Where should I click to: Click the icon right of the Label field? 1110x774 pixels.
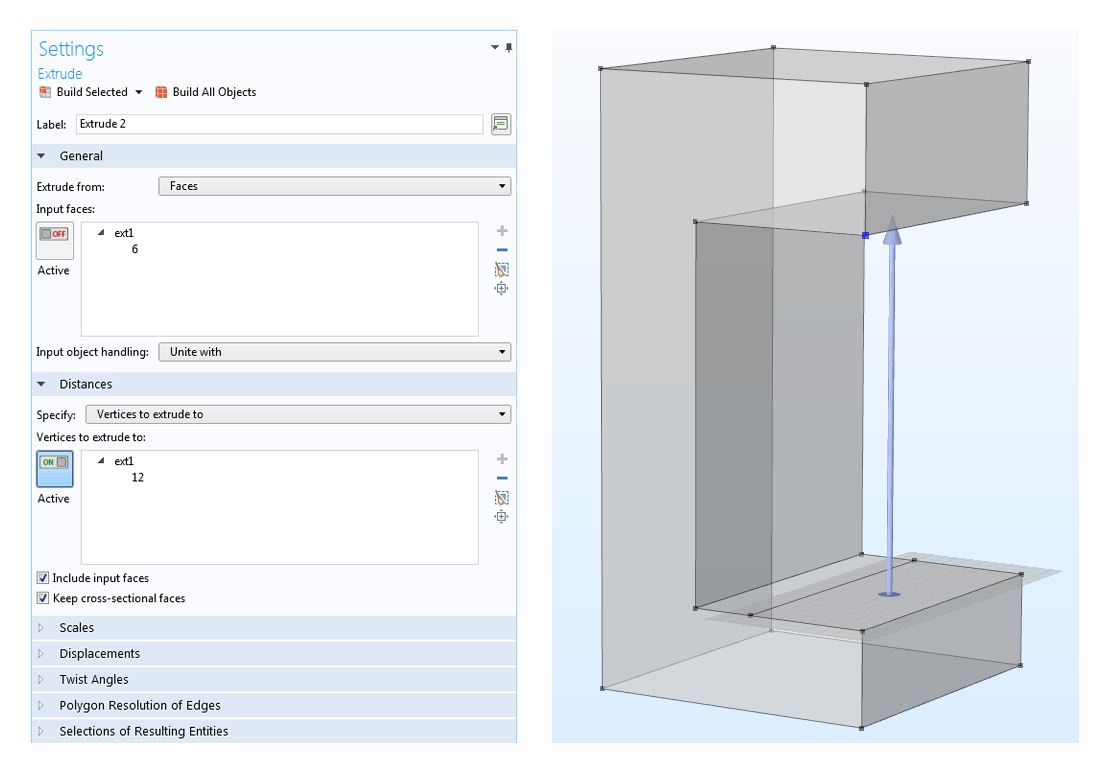point(501,124)
